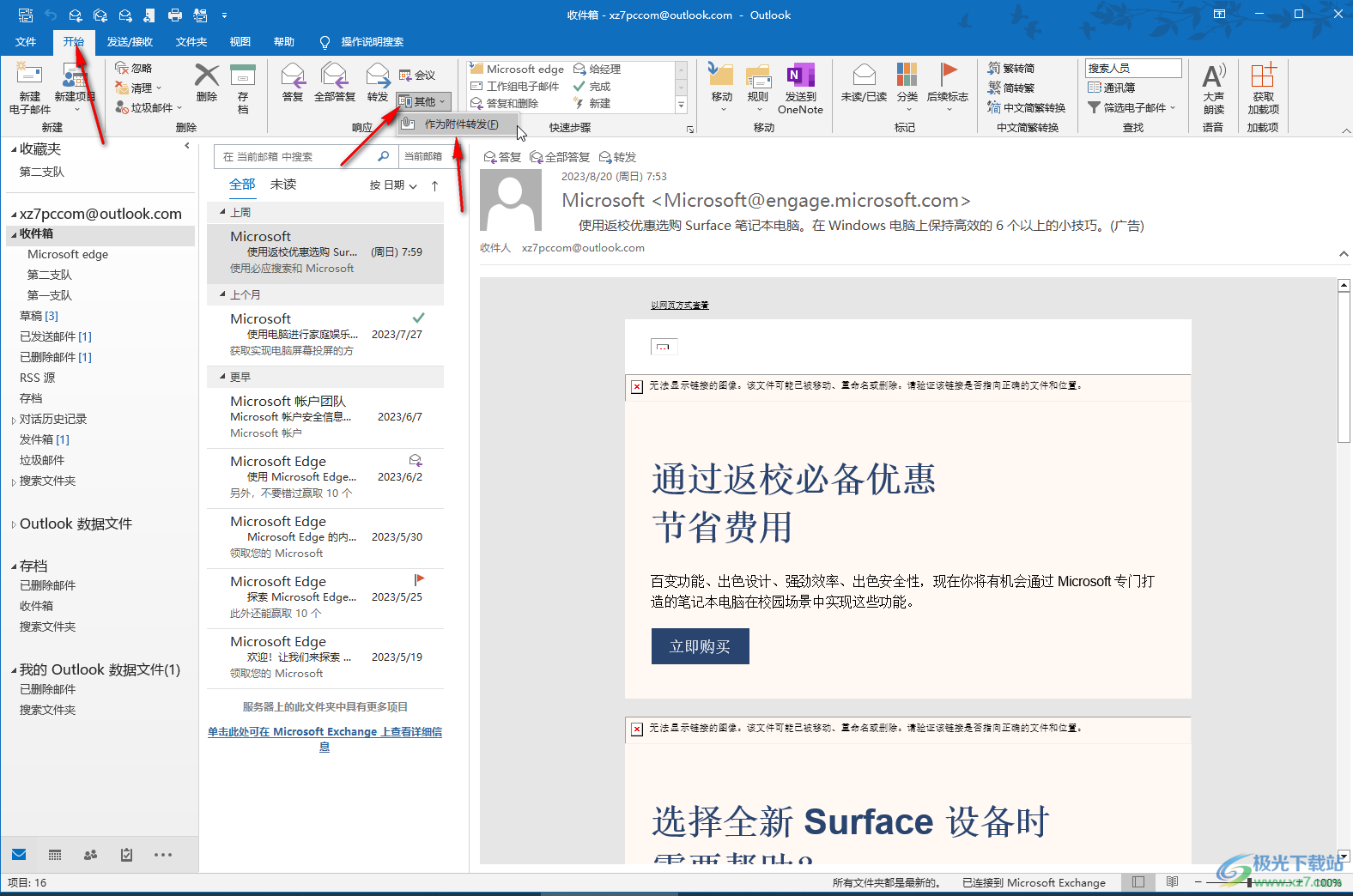1353x896 pixels.
Task: Toggle the All (全部) filter
Action: (242, 185)
